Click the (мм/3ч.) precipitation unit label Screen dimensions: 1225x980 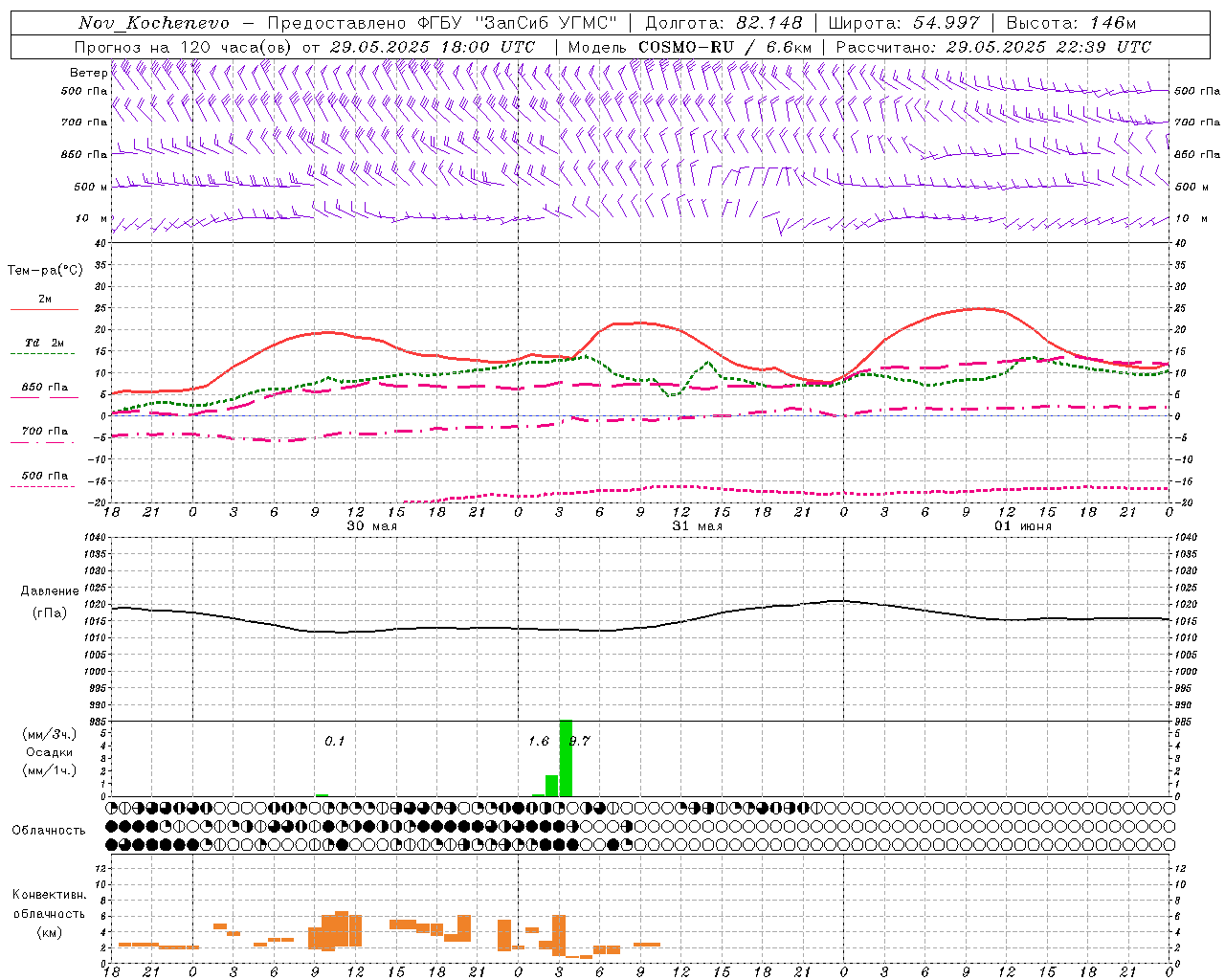(50, 734)
